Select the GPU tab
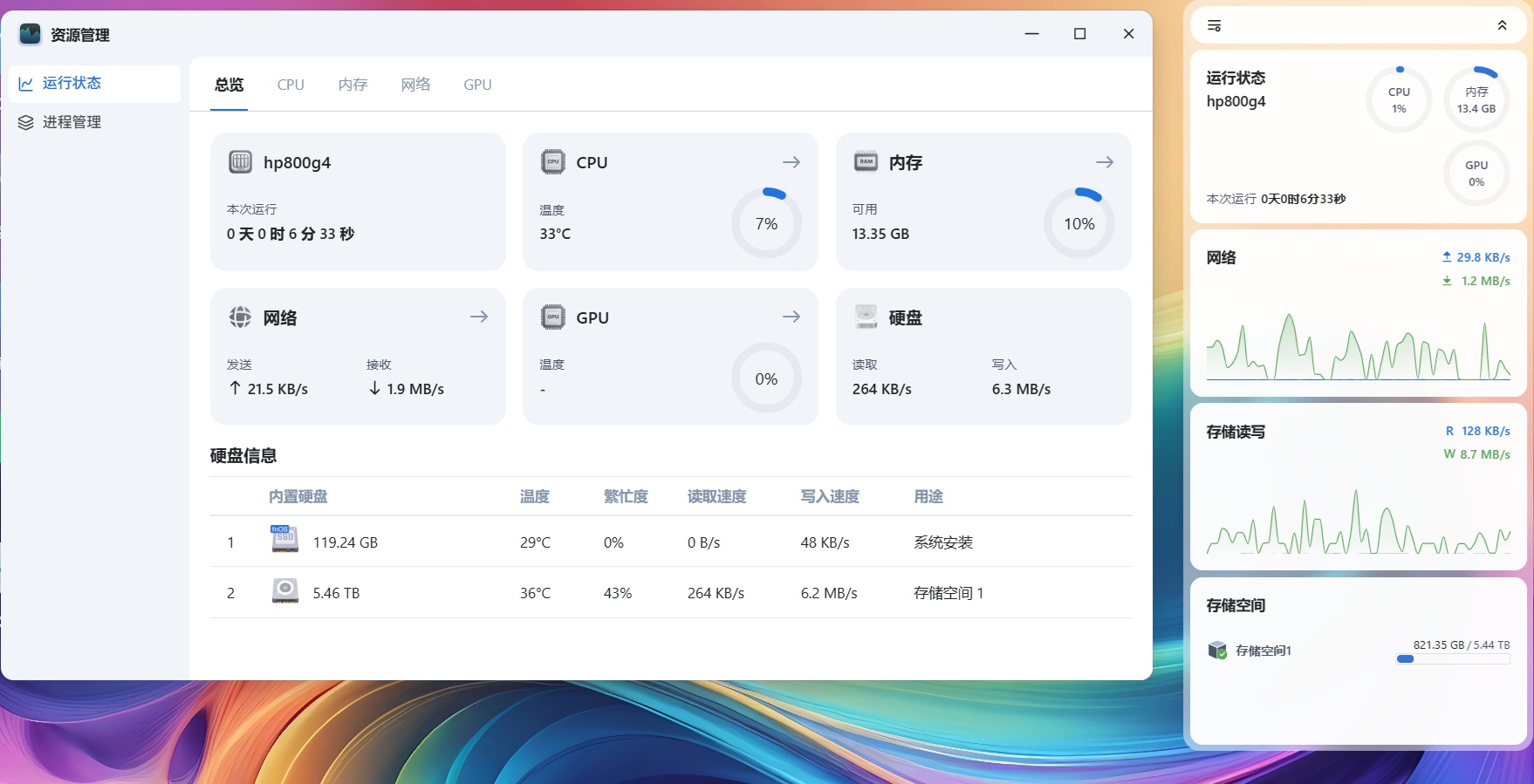This screenshot has width=1534, height=784. 477,85
